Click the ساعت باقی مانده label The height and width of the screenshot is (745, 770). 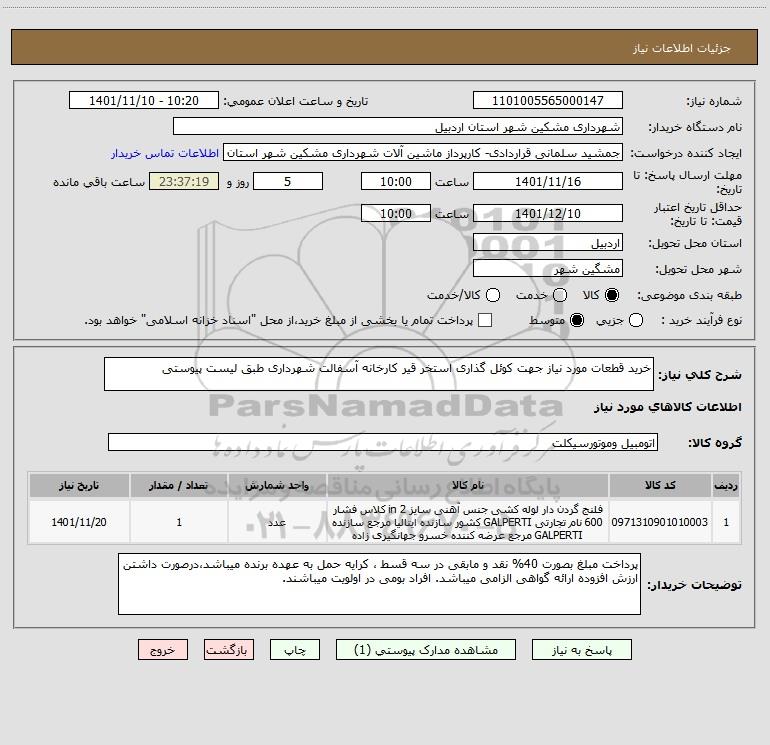point(99,182)
